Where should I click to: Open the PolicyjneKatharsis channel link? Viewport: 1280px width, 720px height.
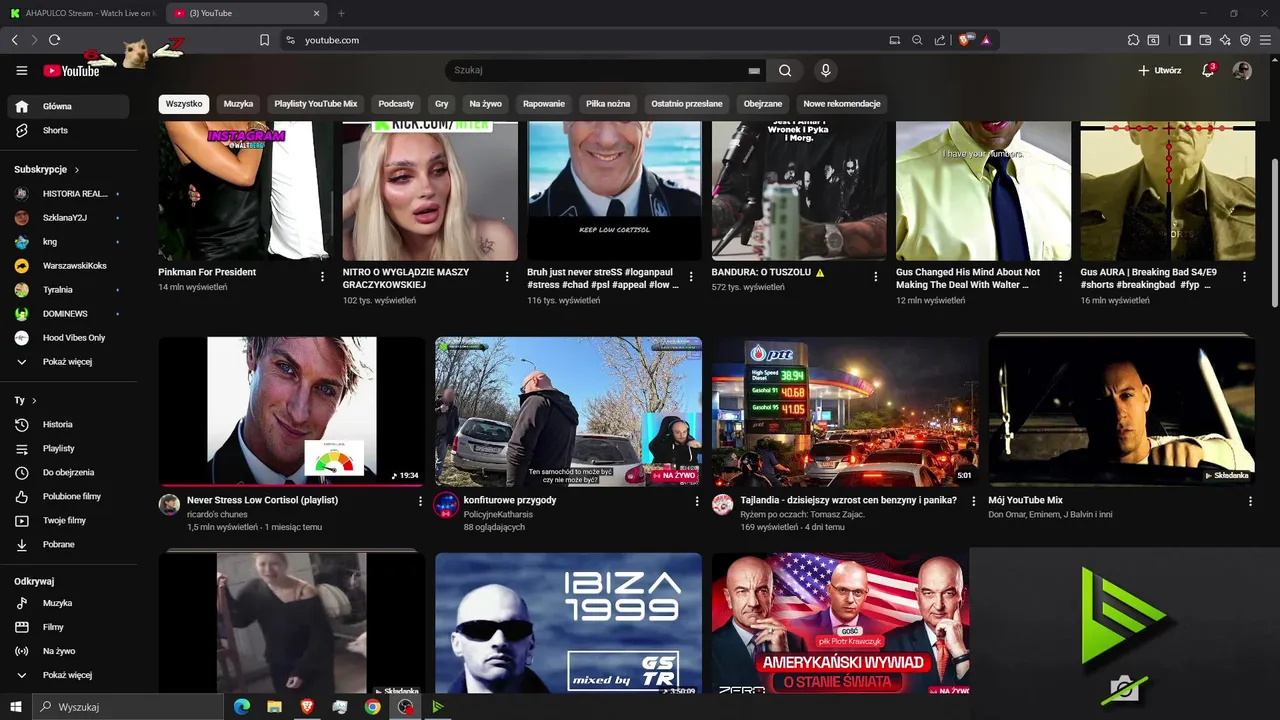tap(498, 514)
